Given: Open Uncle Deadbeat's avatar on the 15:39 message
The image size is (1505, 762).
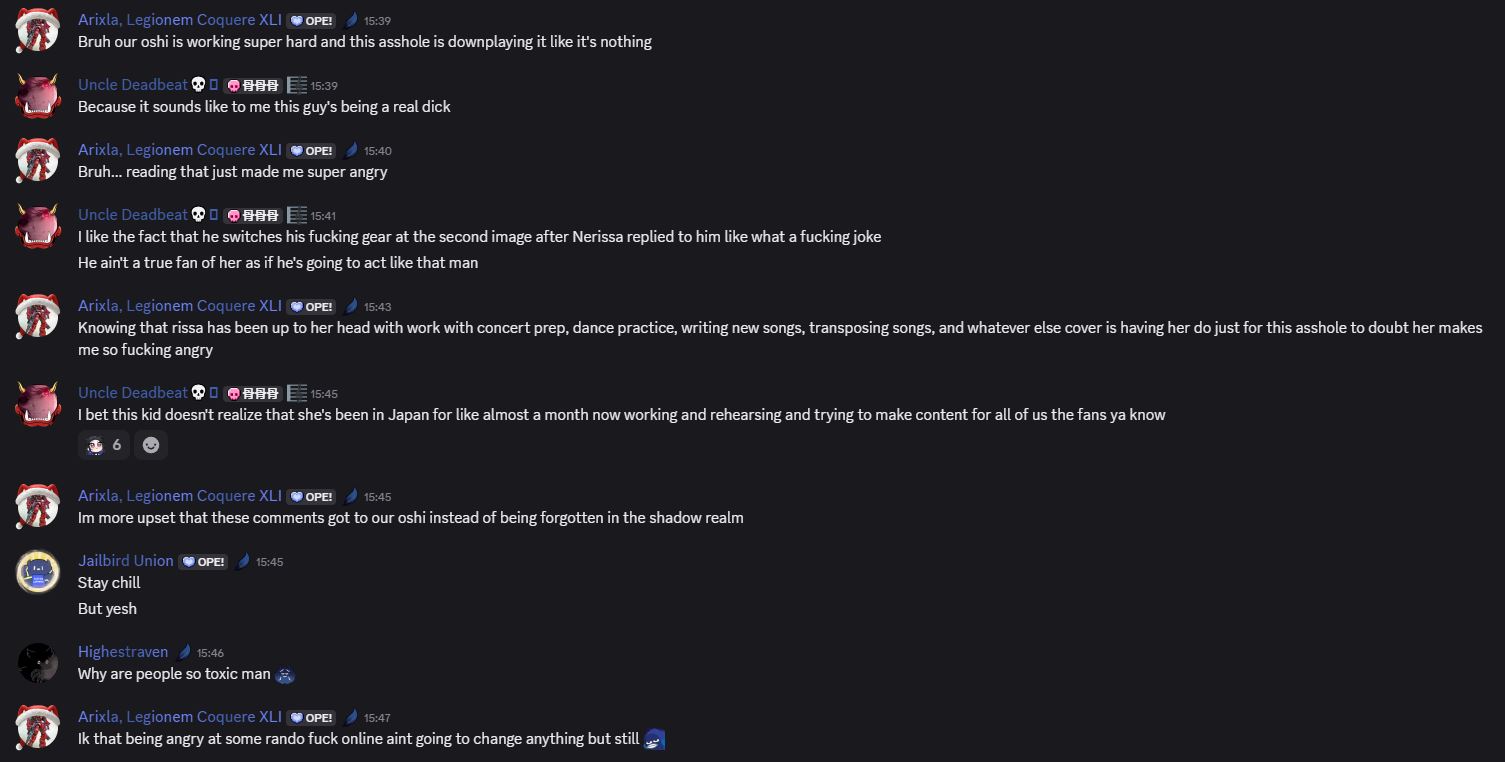Looking at the screenshot, I should [38, 96].
